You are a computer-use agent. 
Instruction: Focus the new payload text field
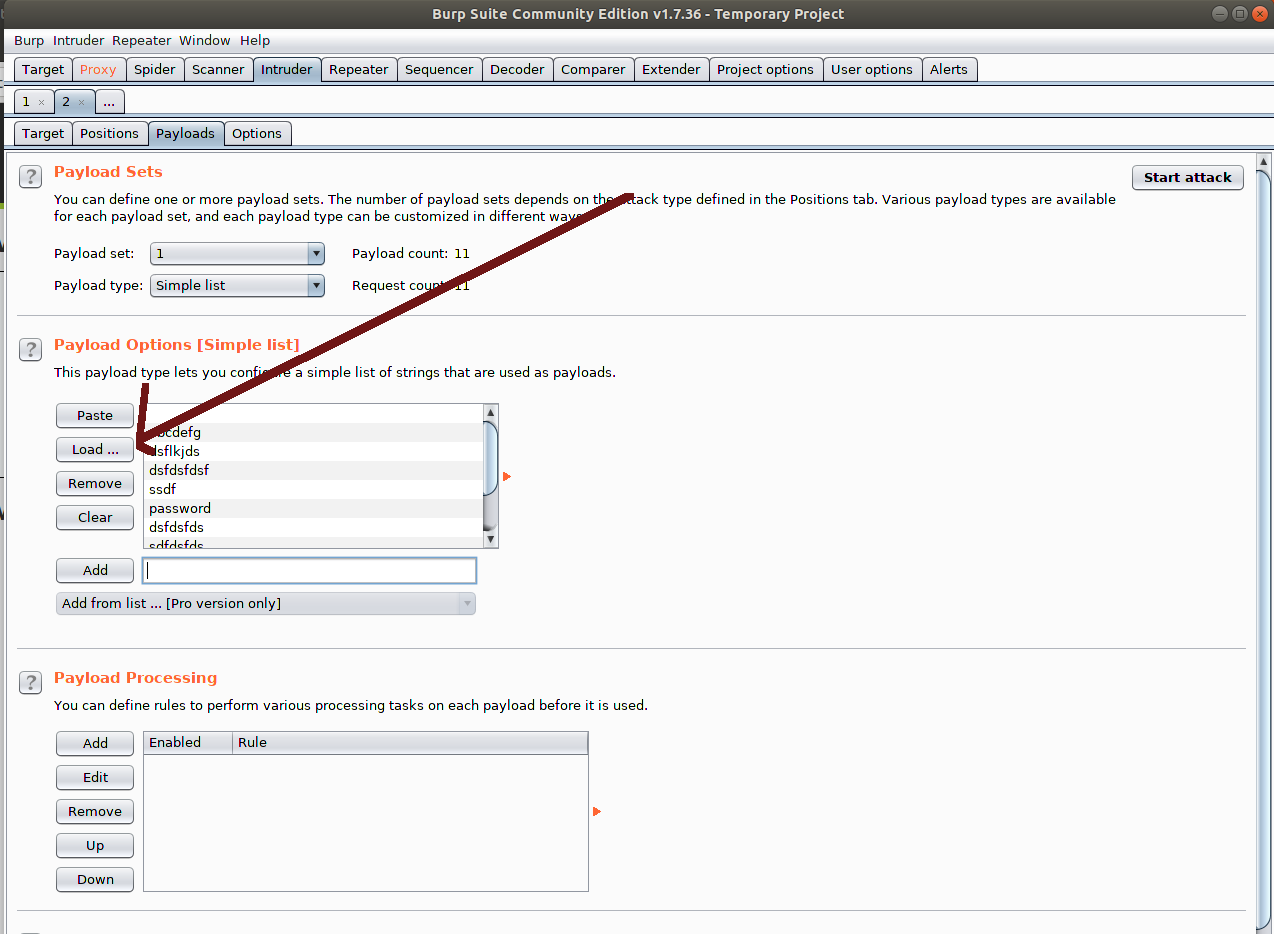(310, 570)
